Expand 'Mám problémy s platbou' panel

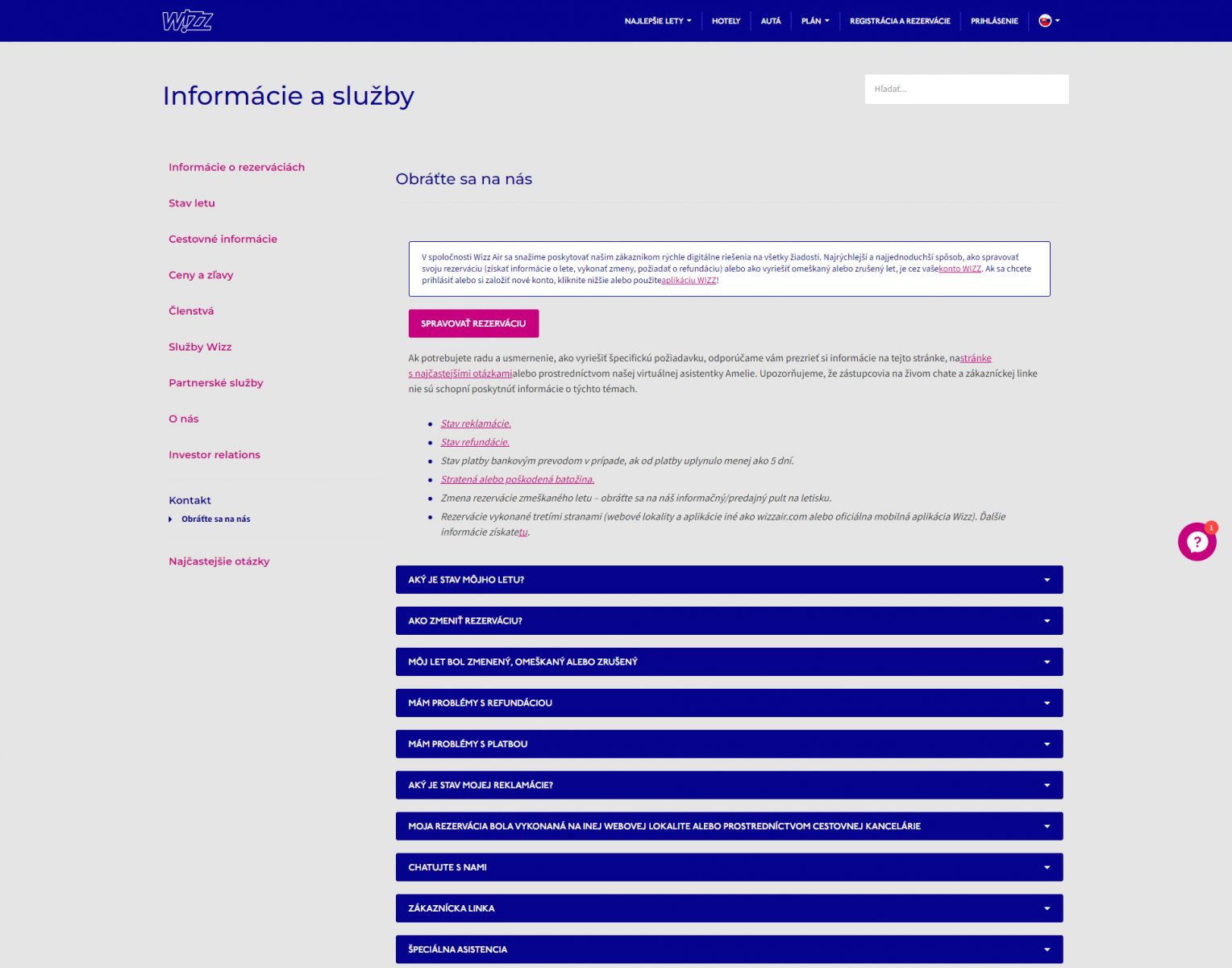(x=729, y=745)
